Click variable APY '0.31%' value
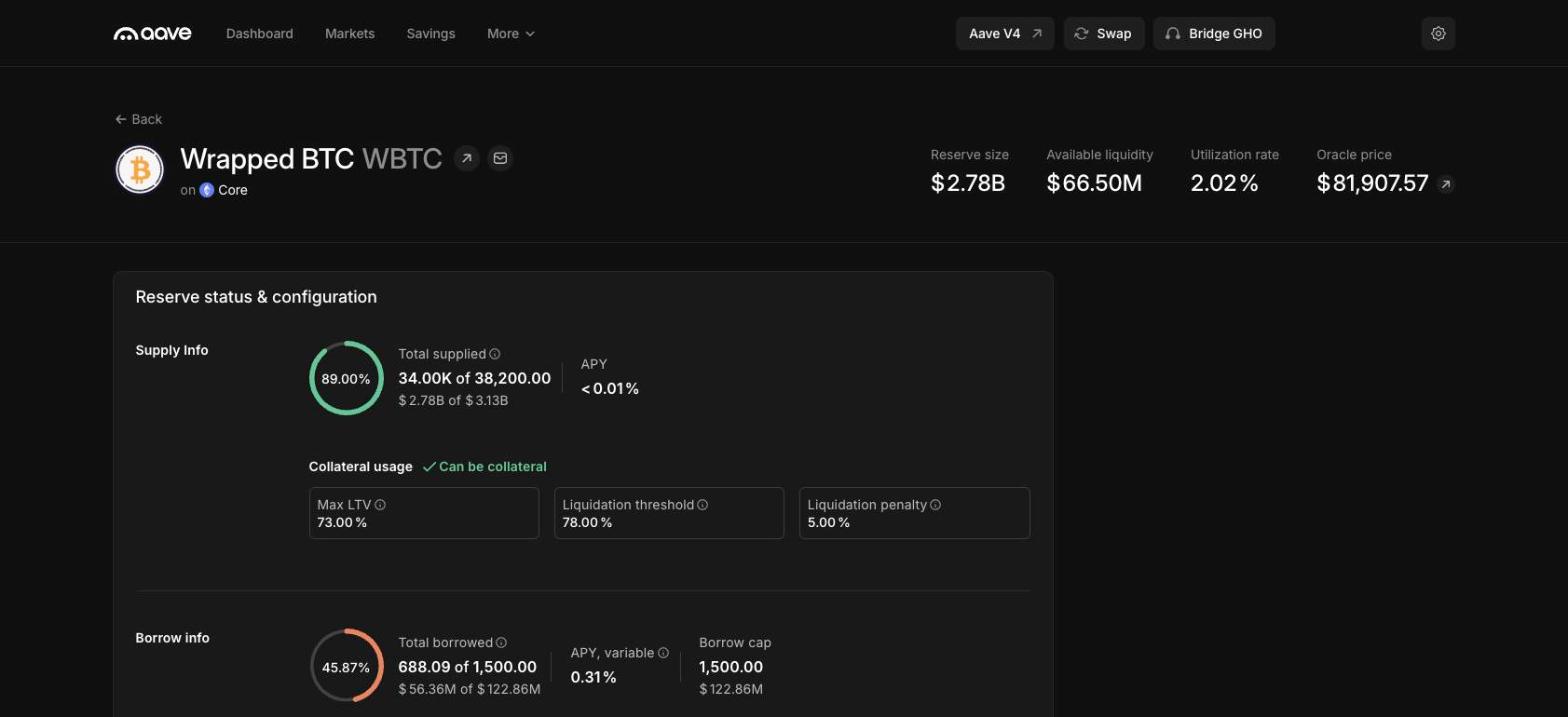 593,677
